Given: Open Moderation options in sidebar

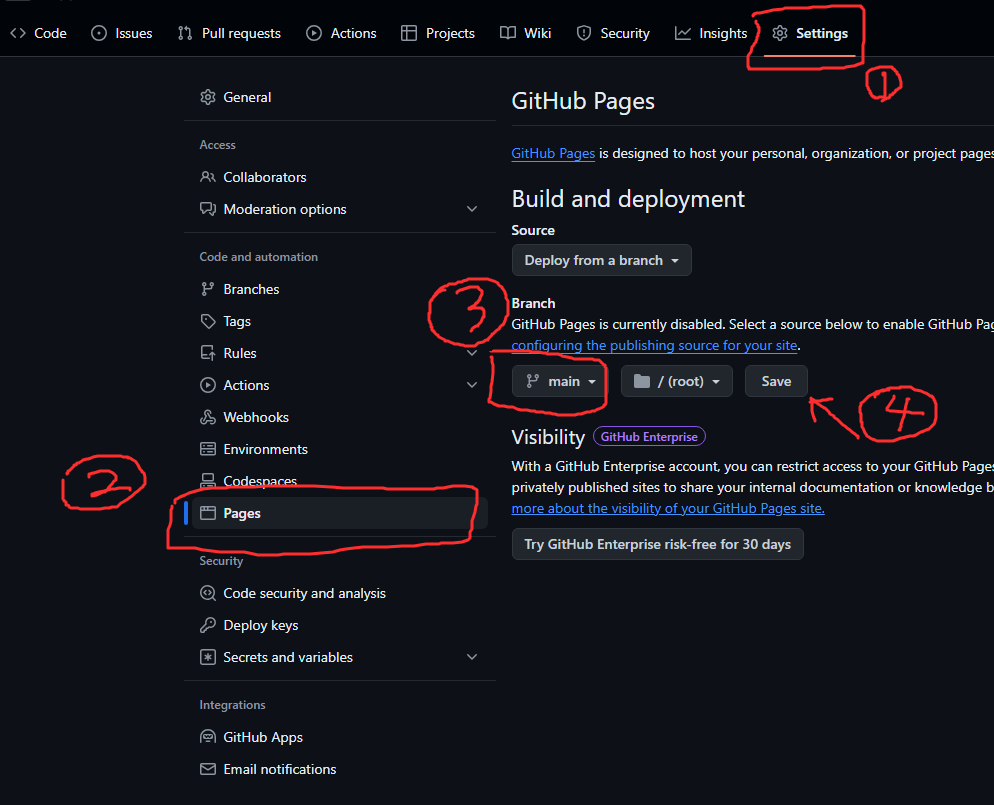Looking at the screenshot, I should [340, 209].
